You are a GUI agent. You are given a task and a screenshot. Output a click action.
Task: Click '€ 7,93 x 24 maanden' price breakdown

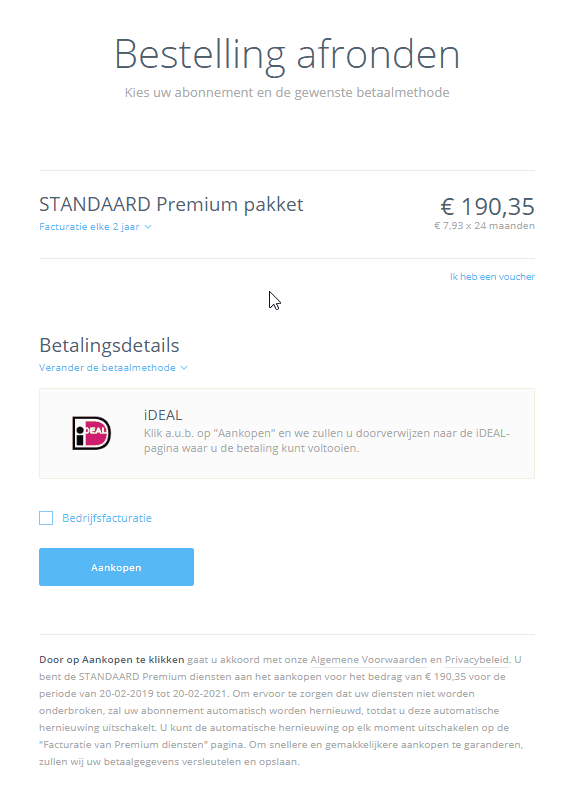coord(484,226)
